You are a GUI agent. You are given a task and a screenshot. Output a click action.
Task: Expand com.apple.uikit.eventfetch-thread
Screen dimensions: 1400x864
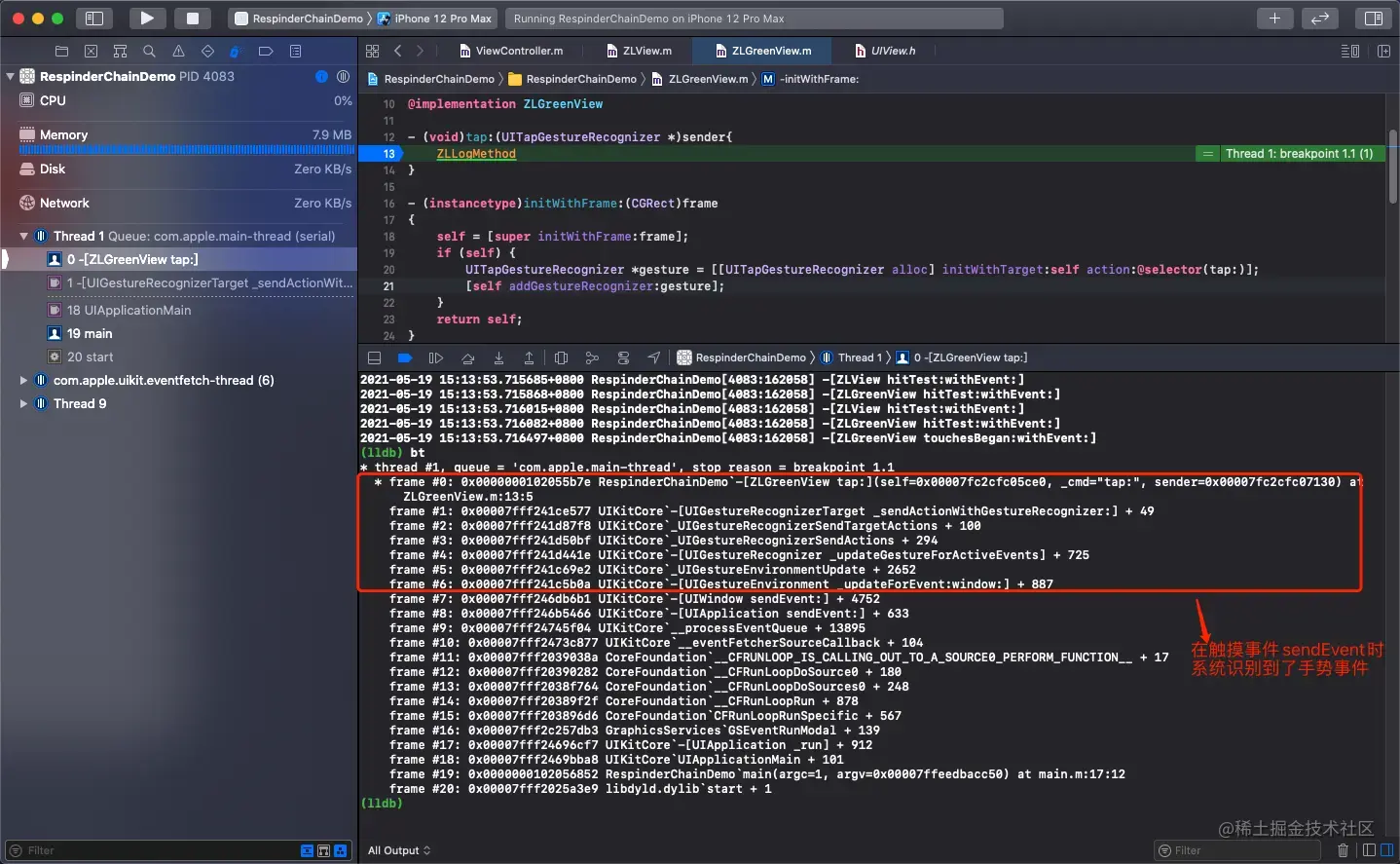pos(23,380)
